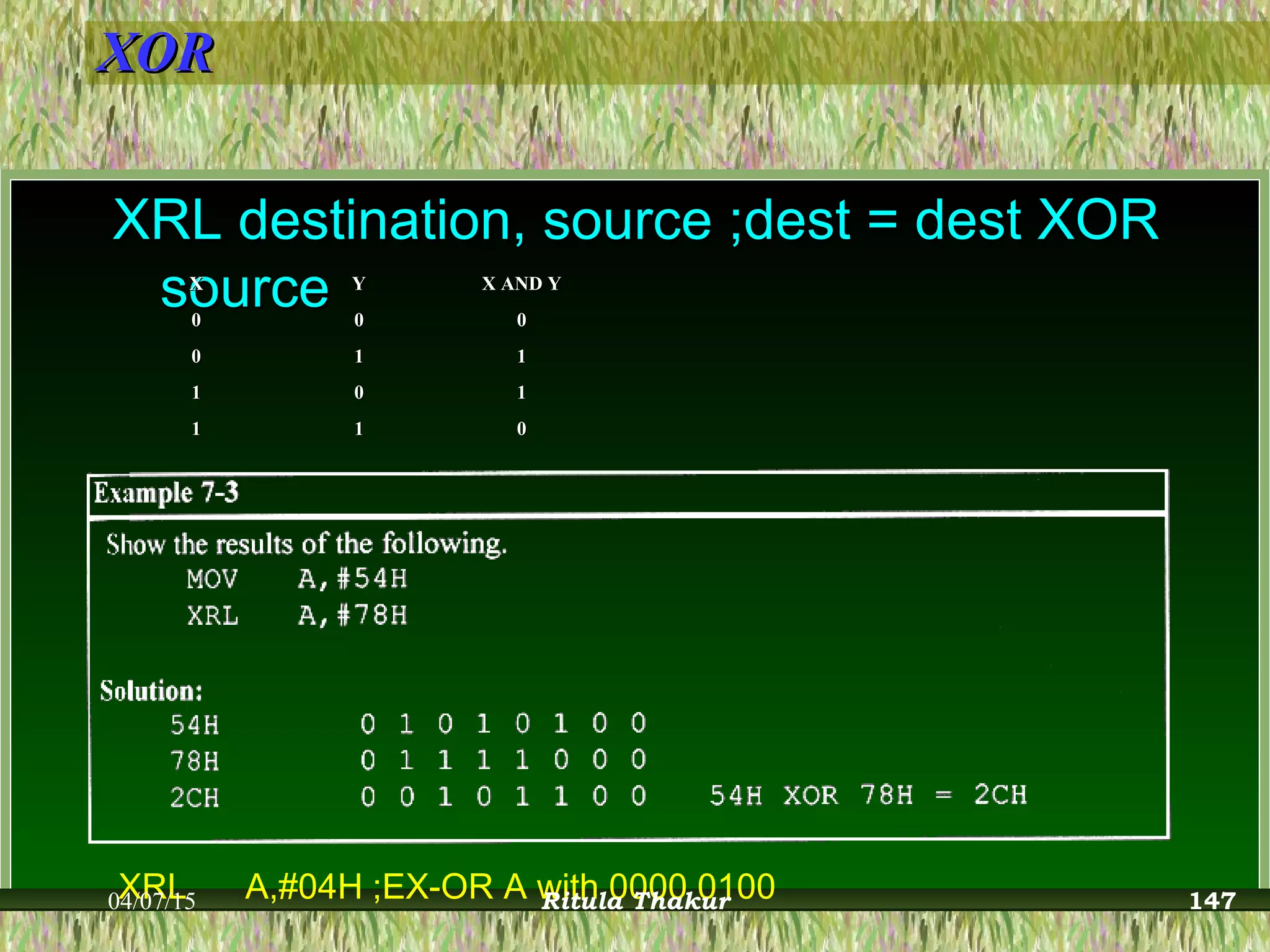Select the '54H XOR 78H = 2CH' equation
Image resolution: width=1270 pixels, height=952 pixels.
(868, 795)
